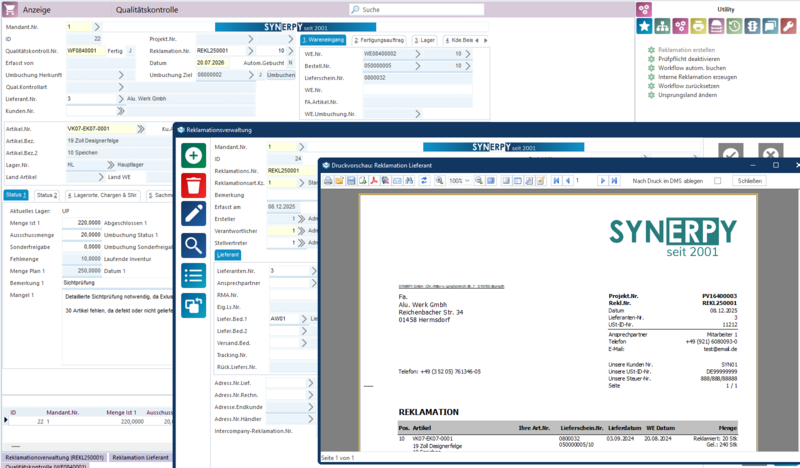The width and height of the screenshot is (800, 468).
Task: Click the magnifier search icon in Reklamationsverwaltung
Action: pos(194,243)
